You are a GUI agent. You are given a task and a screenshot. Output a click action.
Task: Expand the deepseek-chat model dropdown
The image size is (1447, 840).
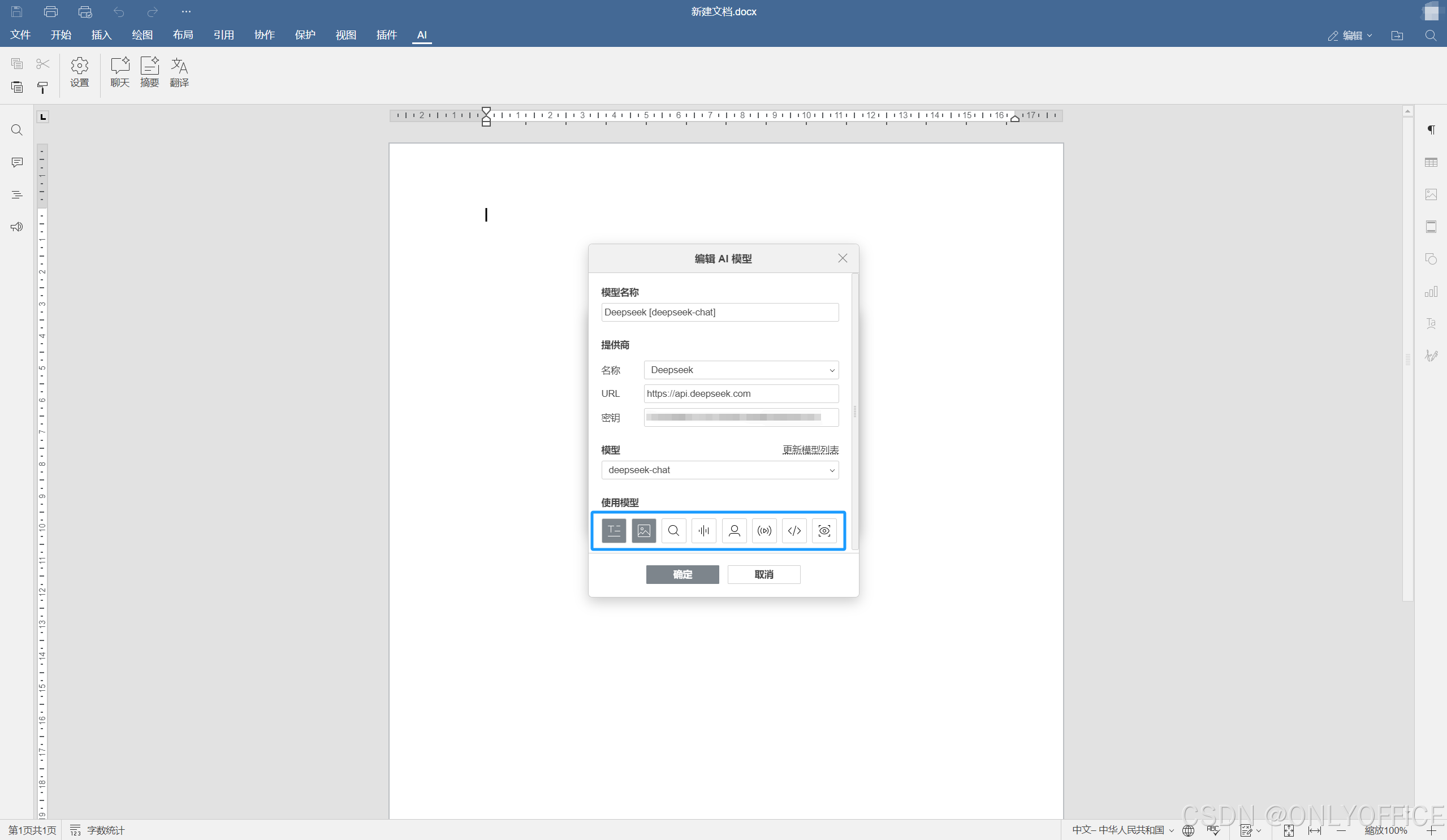point(719,470)
